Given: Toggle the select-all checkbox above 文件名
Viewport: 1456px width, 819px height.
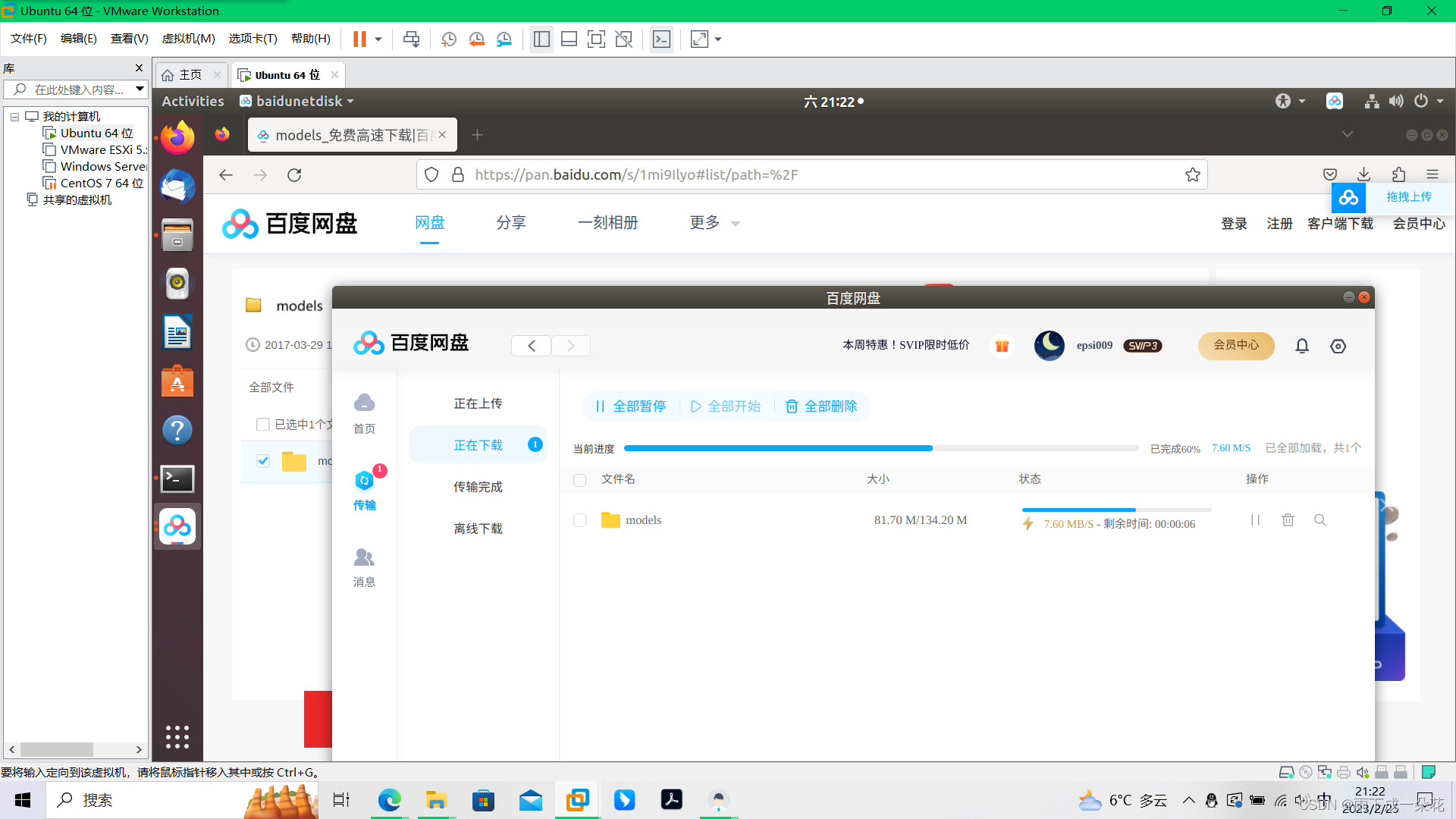Looking at the screenshot, I should point(580,479).
